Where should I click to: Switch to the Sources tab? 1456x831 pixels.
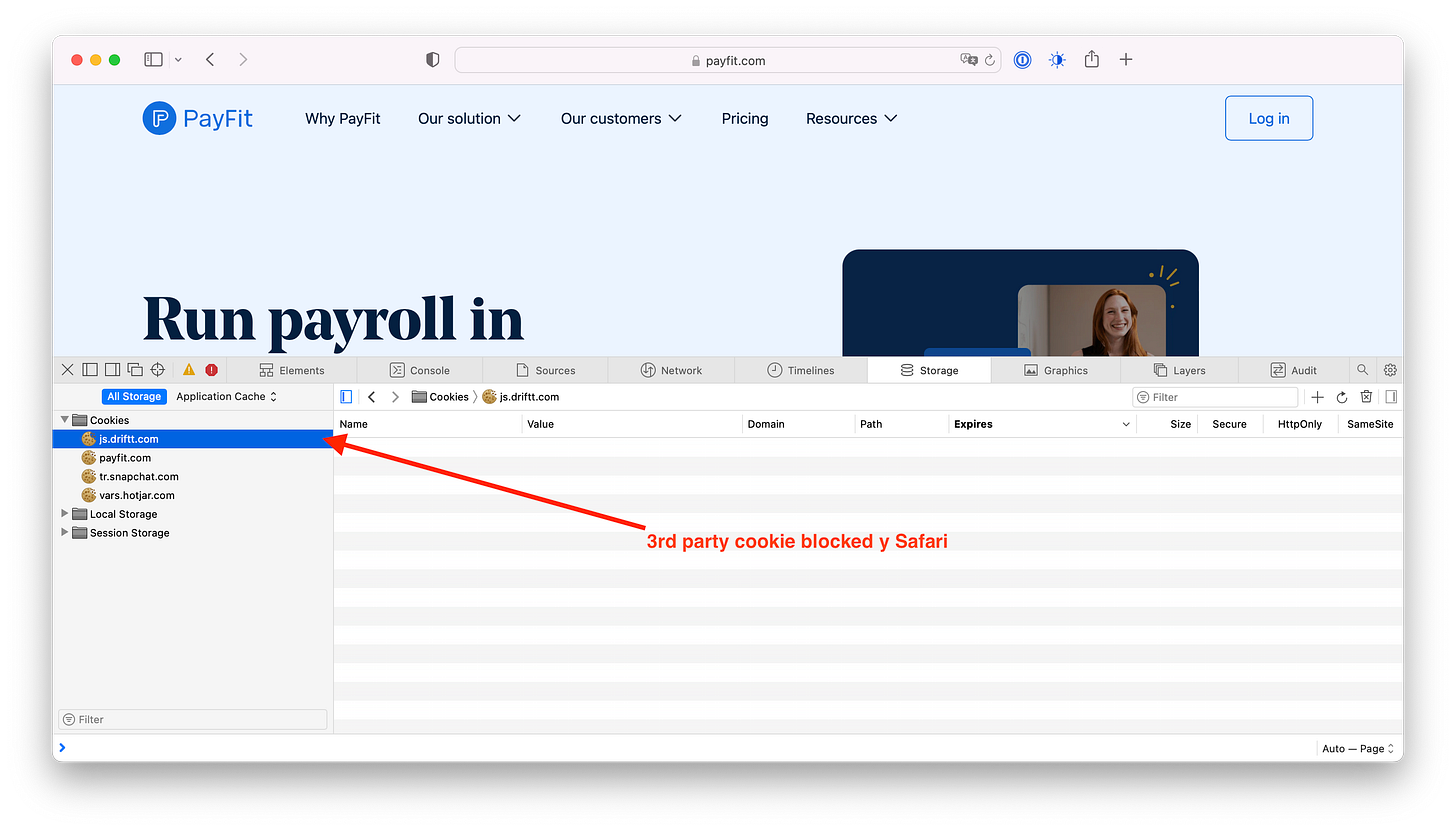point(545,370)
